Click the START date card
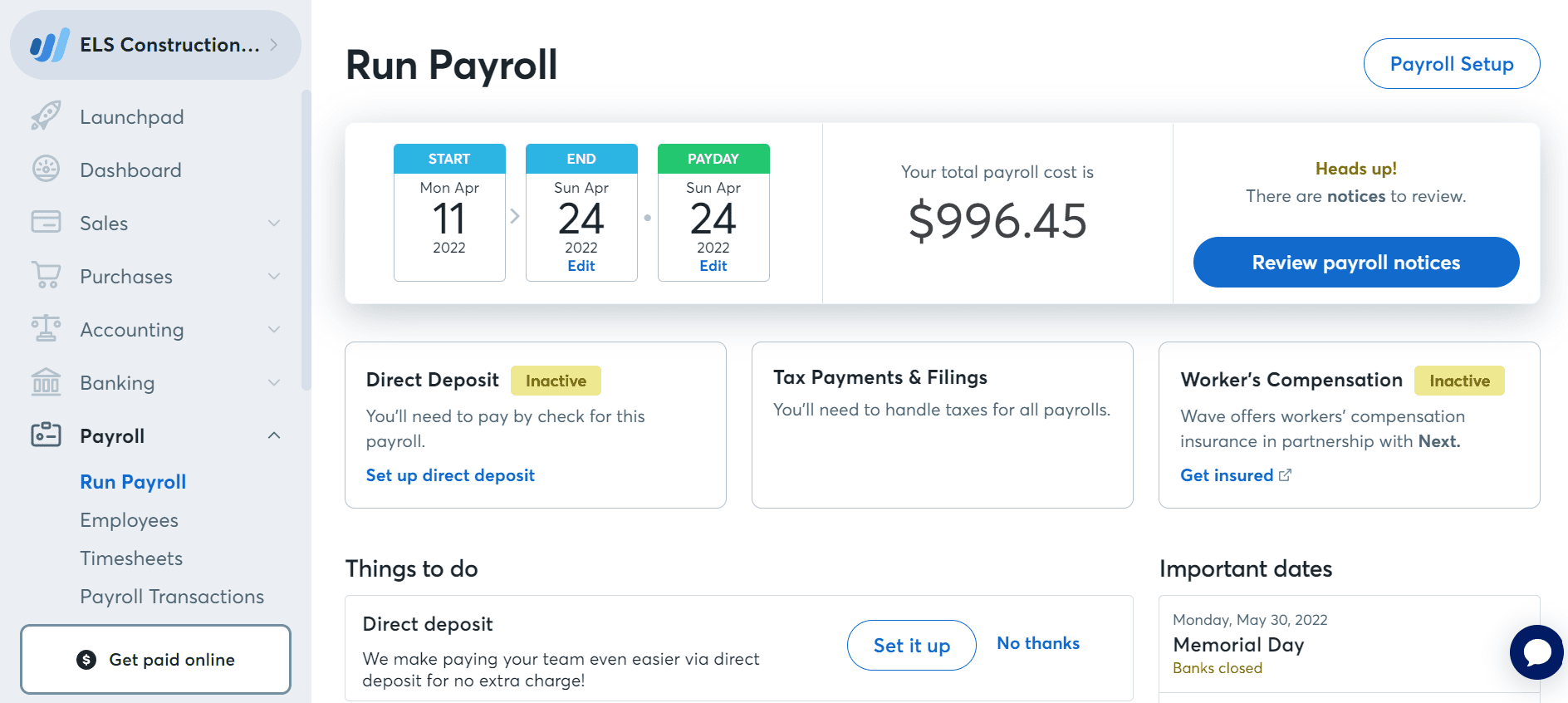Screen dimensions: 1568x703 pyautogui.click(x=449, y=213)
